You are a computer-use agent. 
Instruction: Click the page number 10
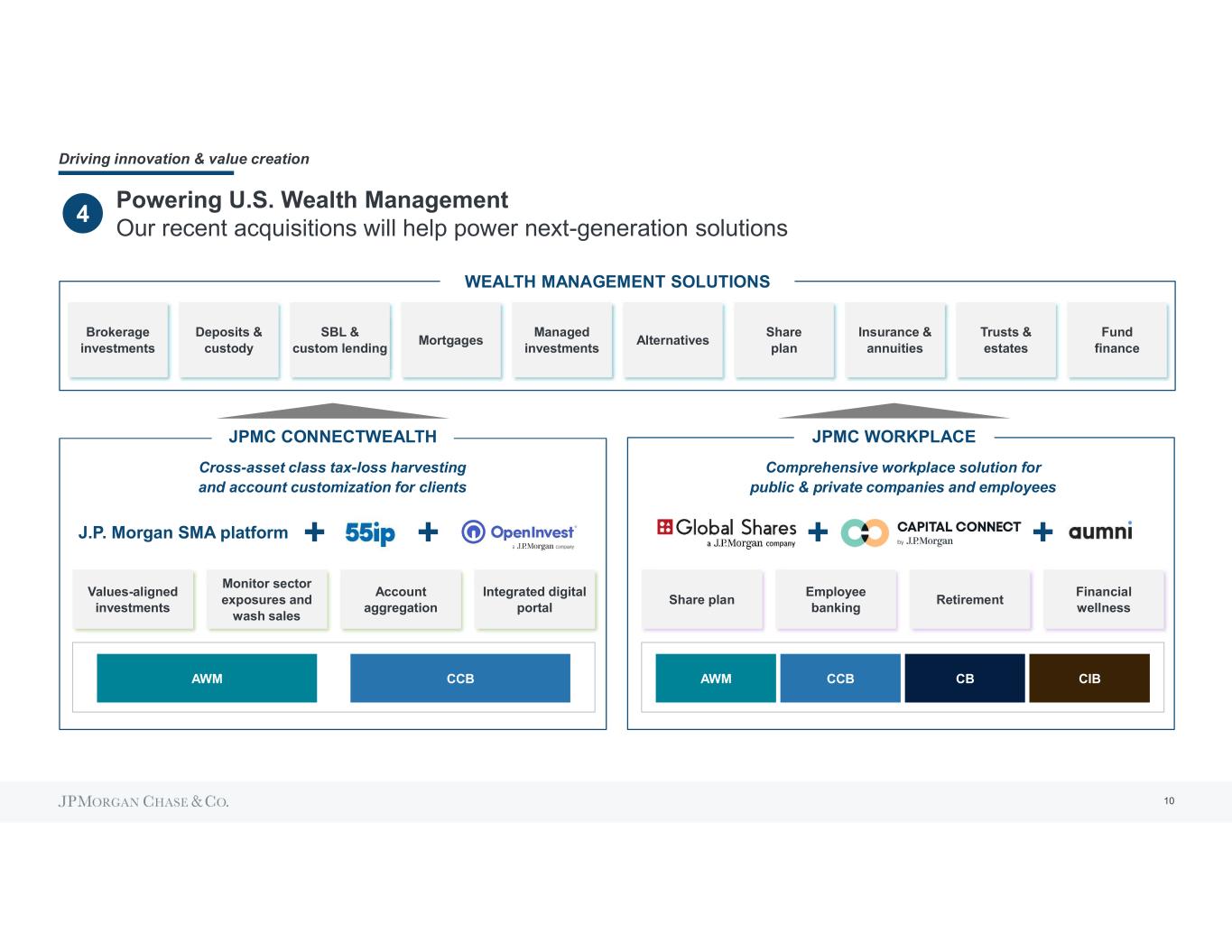coord(1169,801)
